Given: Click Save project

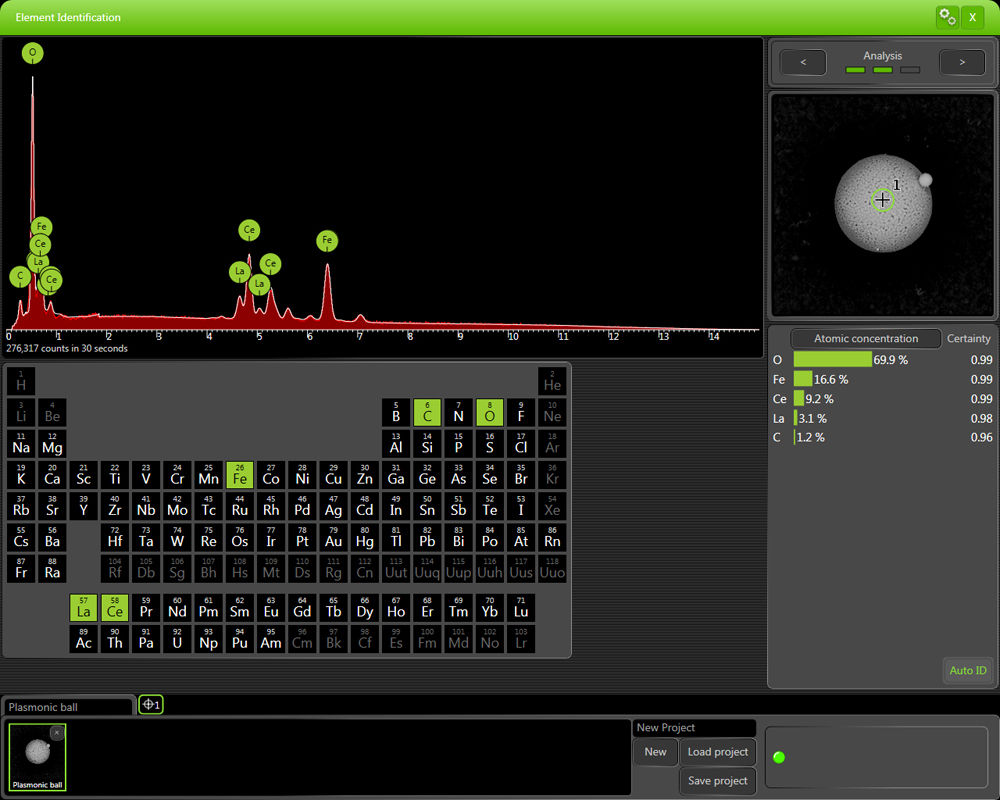Looking at the screenshot, I should click(x=717, y=781).
